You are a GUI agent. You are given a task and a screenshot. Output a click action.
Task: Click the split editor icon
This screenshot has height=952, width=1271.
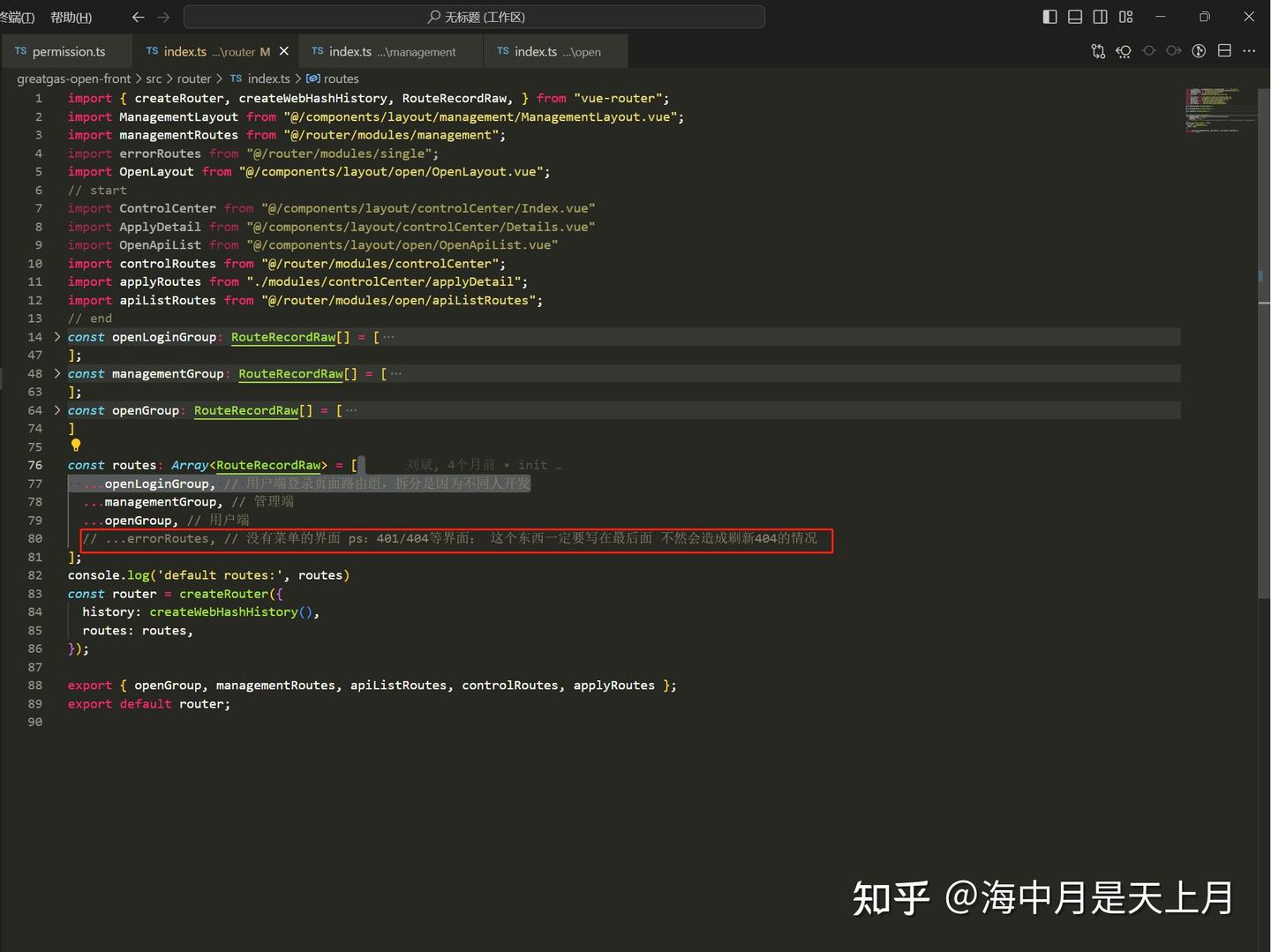coord(1224,51)
